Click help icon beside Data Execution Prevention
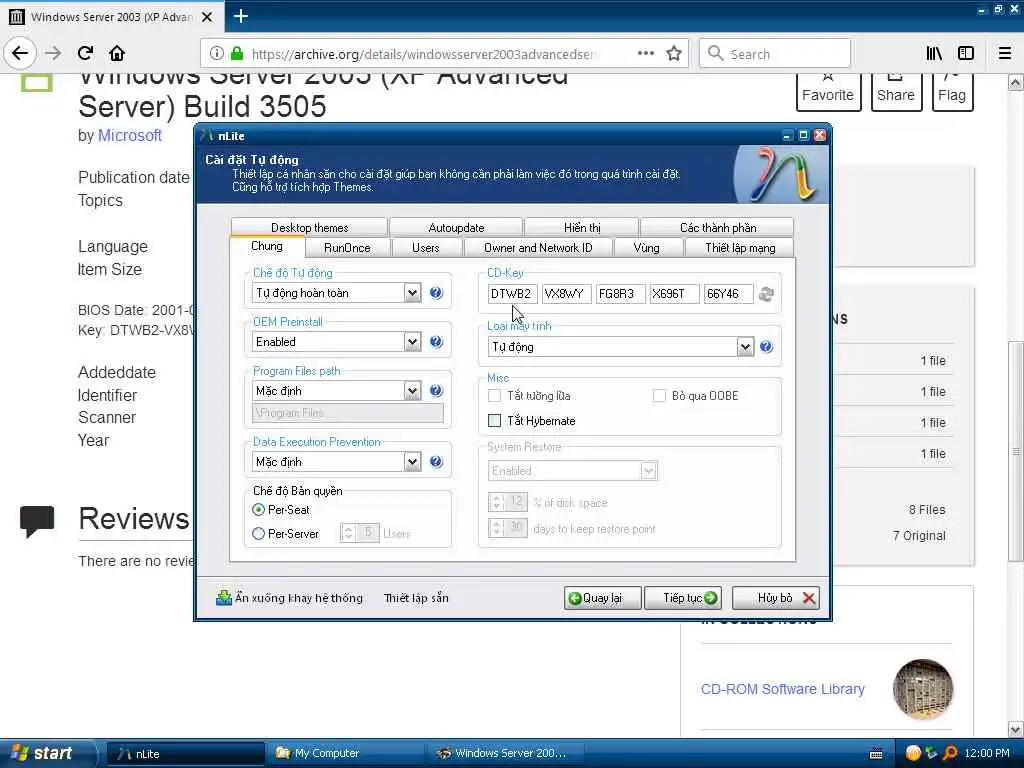Viewport: 1024px width, 768px height. pos(436,462)
